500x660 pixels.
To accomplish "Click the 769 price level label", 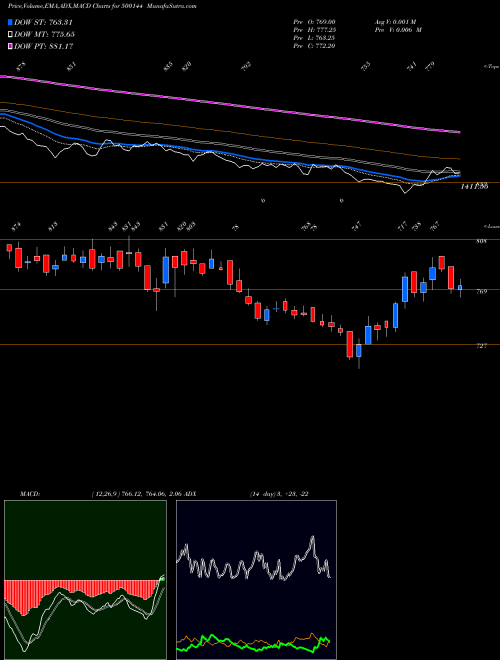I will [x=481, y=291].
